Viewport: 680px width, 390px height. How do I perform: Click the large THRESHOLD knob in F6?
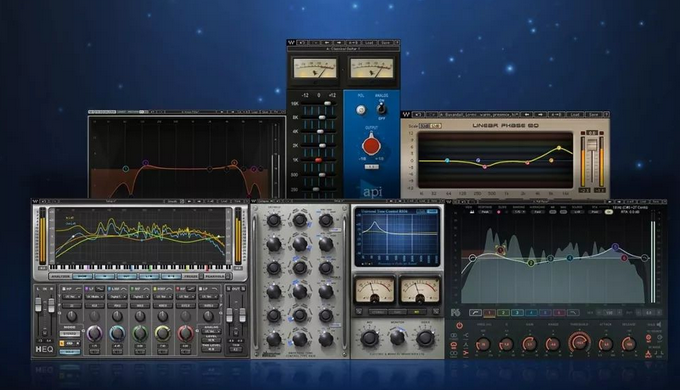(579, 343)
